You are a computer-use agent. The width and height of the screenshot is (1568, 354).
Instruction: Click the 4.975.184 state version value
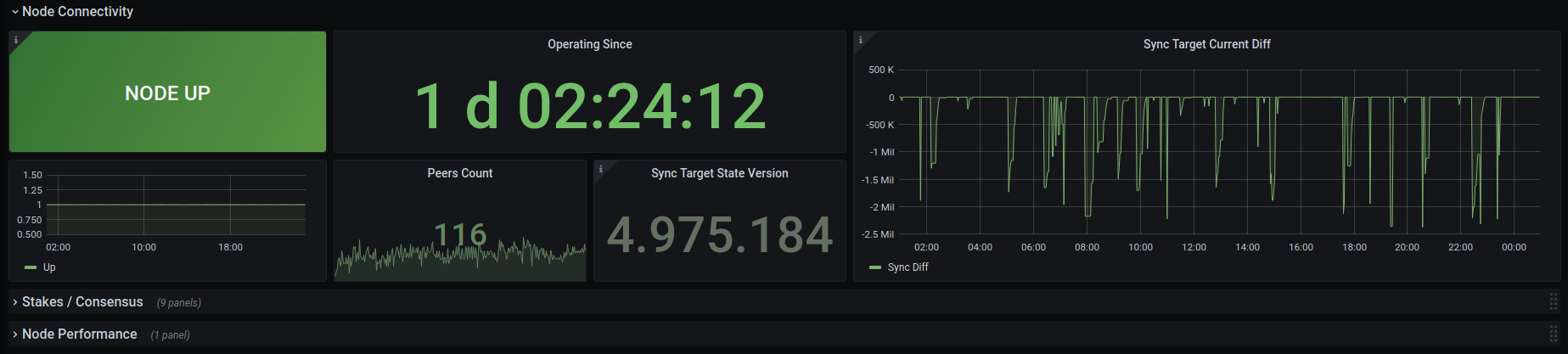[x=719, y=235]
